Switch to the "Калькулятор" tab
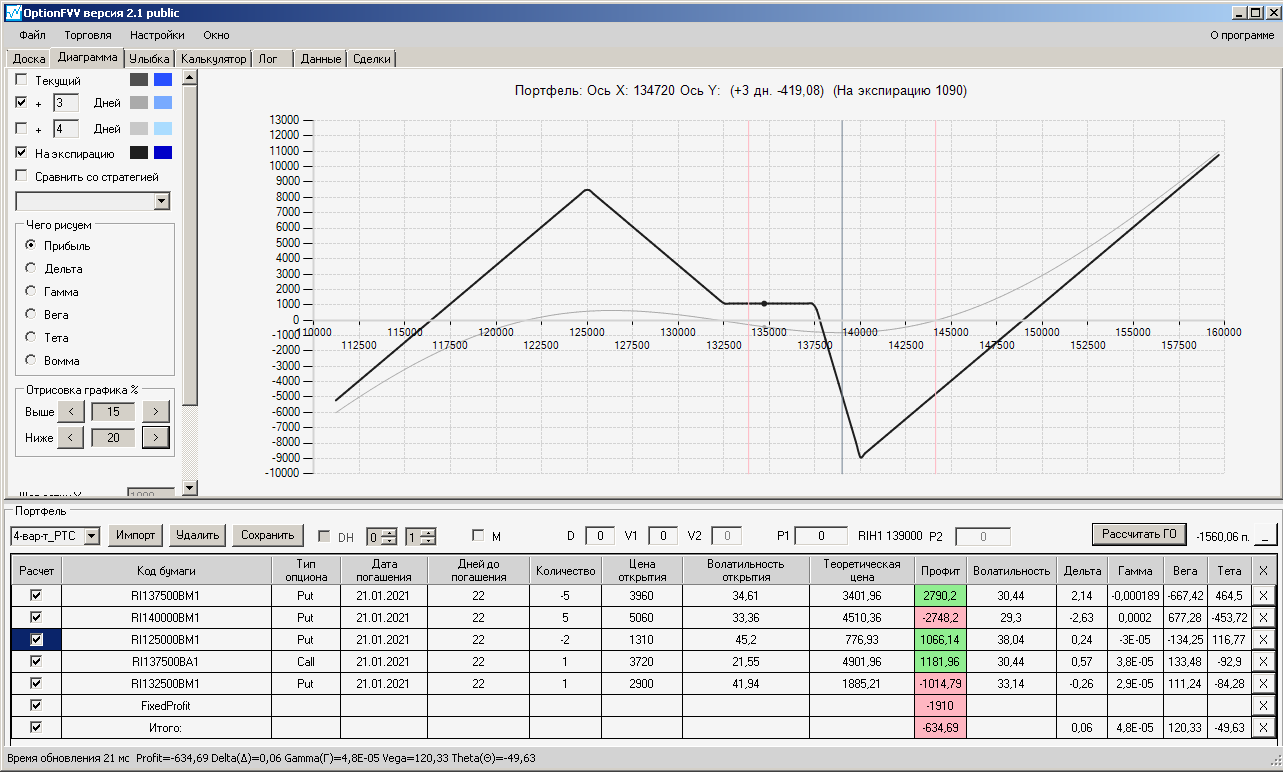The height and width of the screenshot is (772, 1283). (213, 59)
